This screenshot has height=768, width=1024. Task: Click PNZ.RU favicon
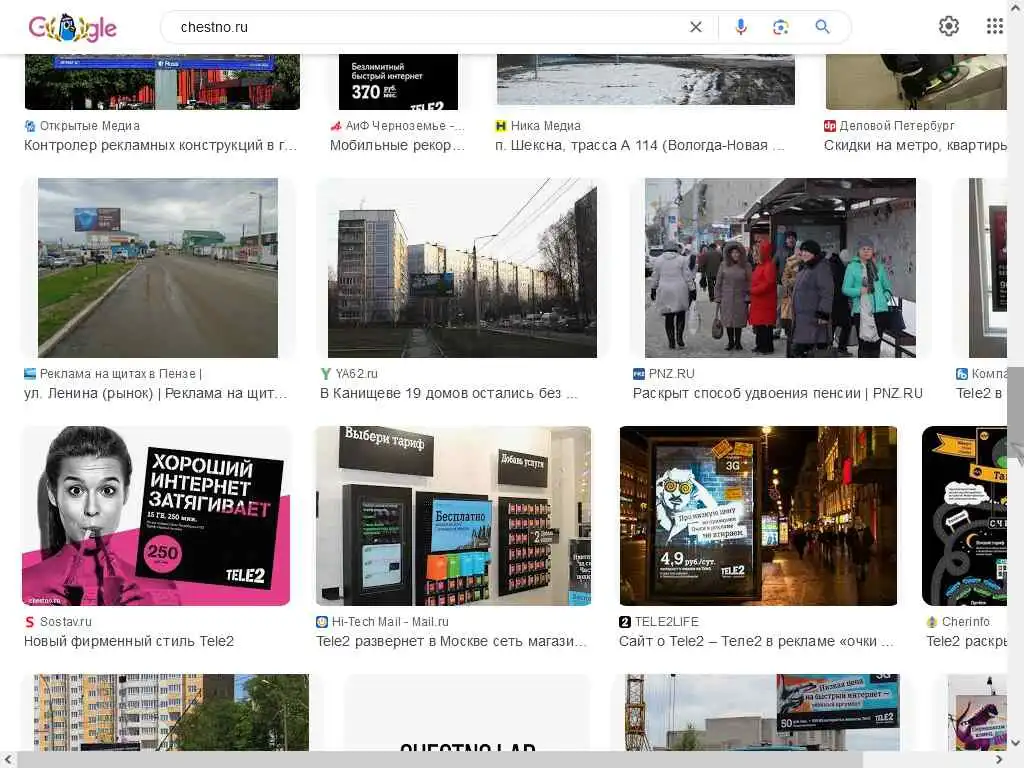[x=639, y=374]
